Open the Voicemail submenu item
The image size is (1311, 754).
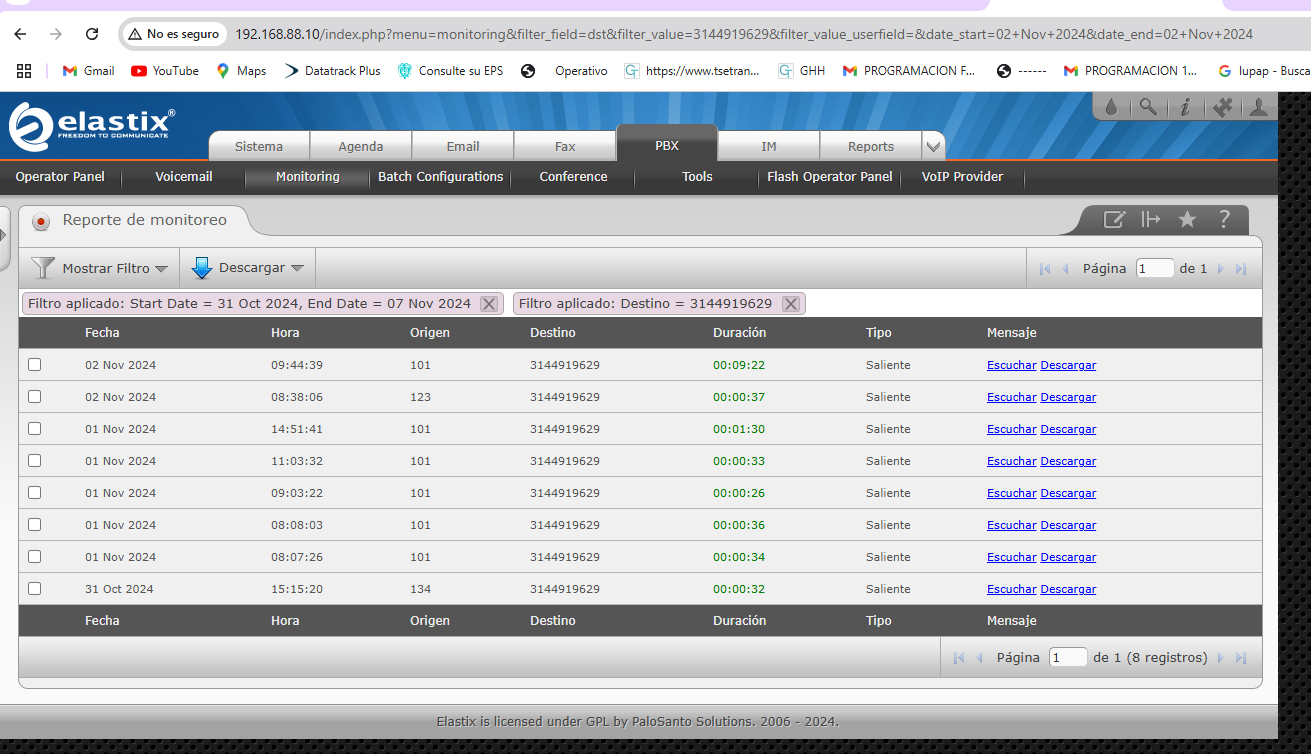[184, 177]
